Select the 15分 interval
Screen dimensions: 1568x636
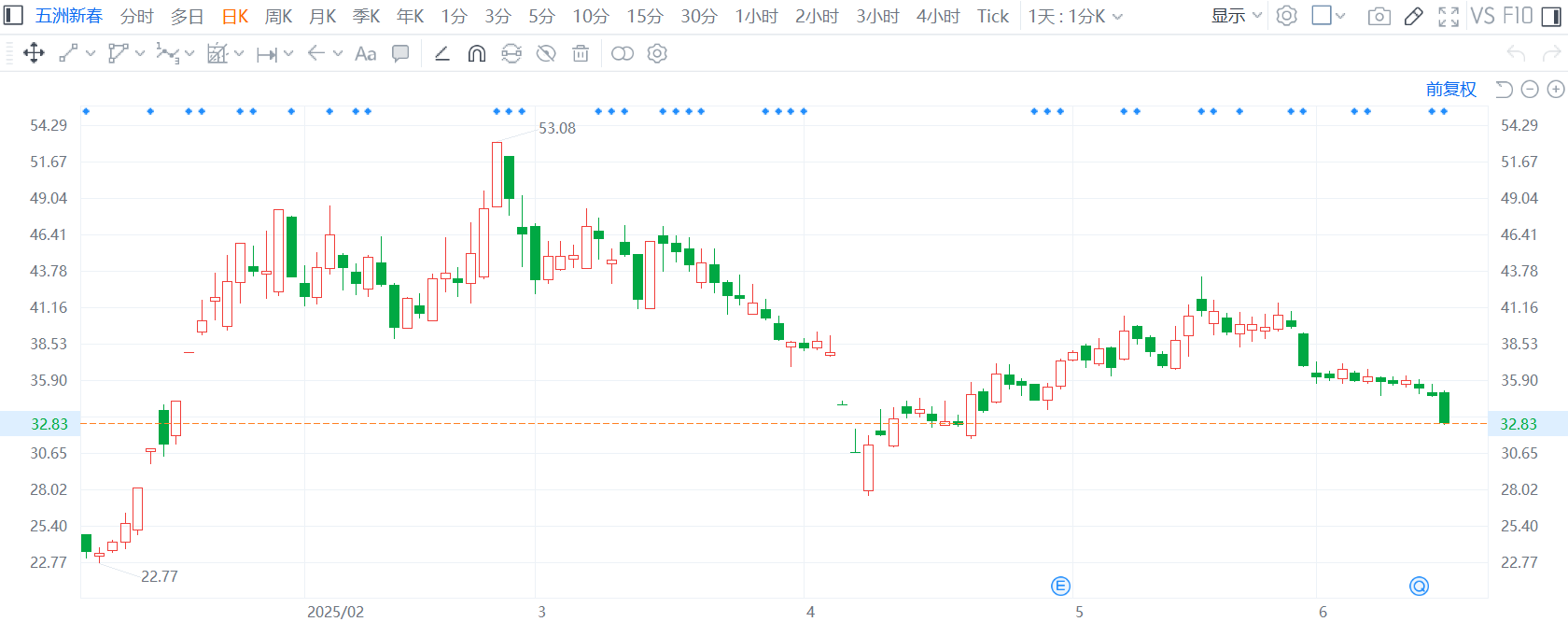[x=645, y=16]
